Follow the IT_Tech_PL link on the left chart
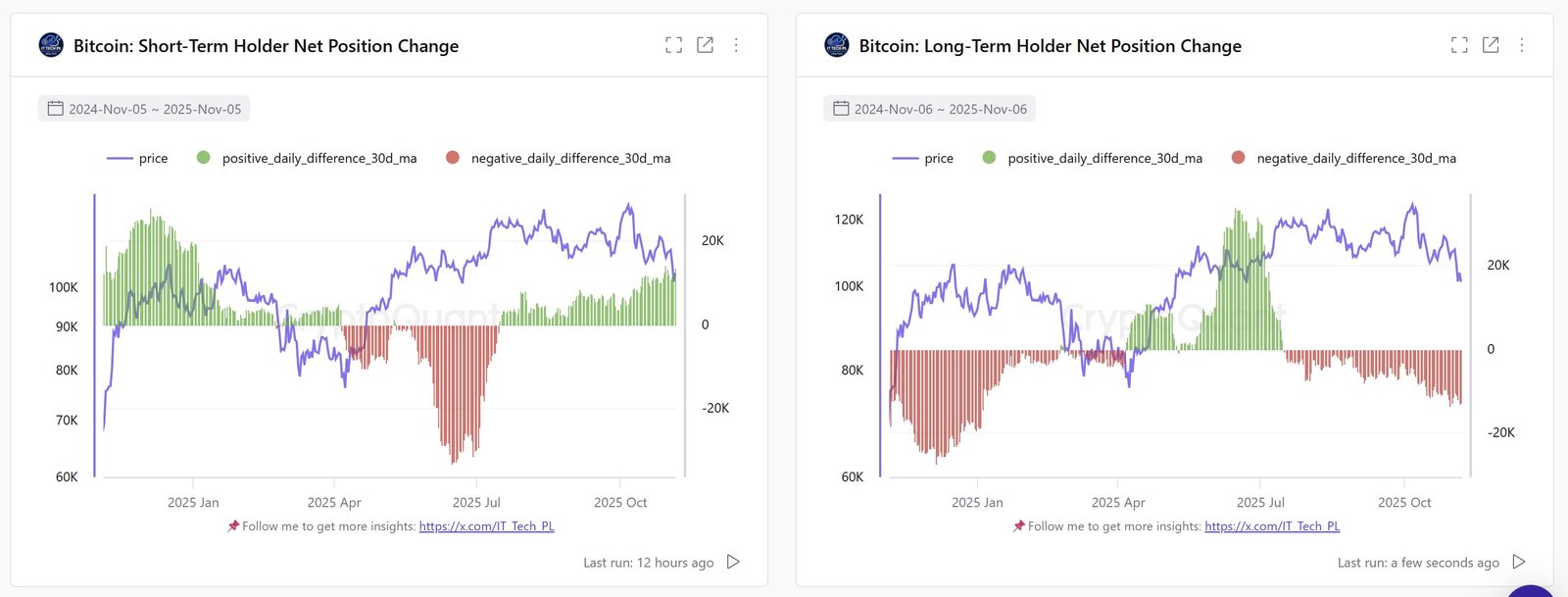1568x597 pixels. (x=487, y=525)
